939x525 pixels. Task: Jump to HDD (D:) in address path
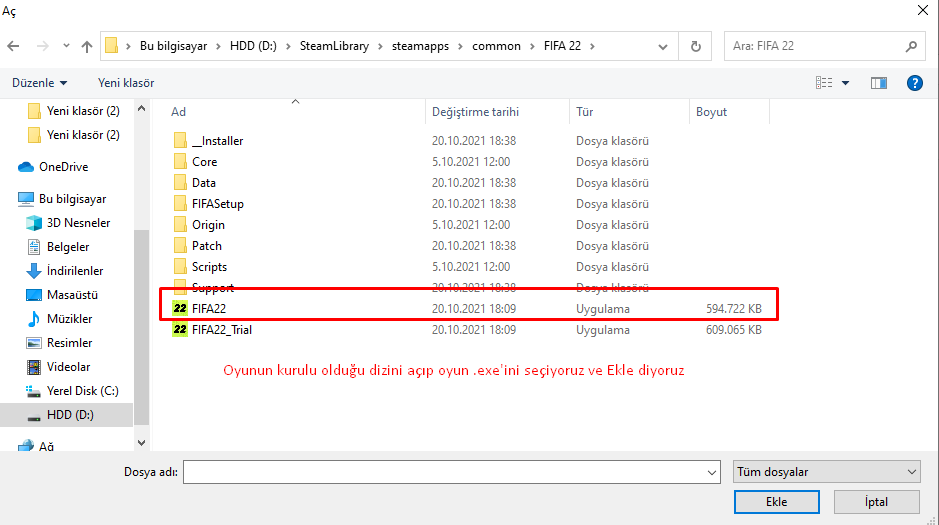pos(253,46)
